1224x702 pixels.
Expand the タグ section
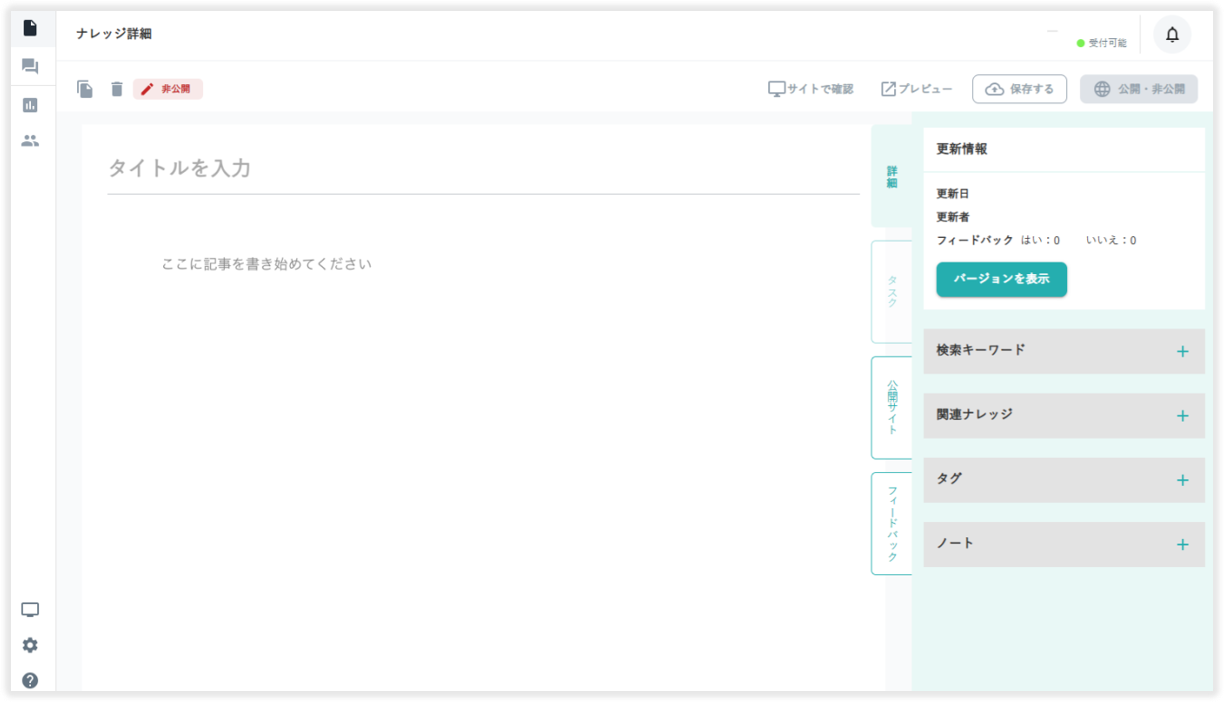pyautogui.click(x=1182, y=480)
